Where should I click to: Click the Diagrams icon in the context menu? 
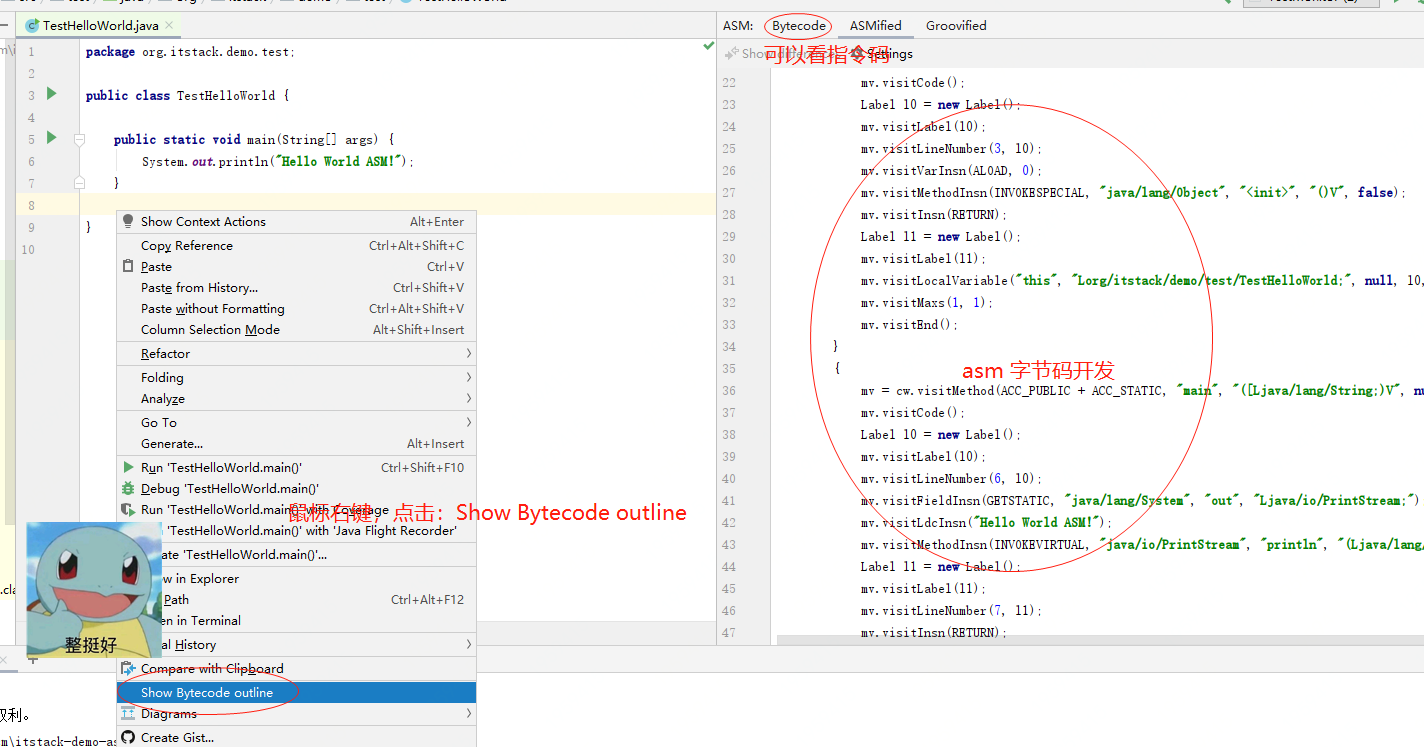click(x=127, y=713)
